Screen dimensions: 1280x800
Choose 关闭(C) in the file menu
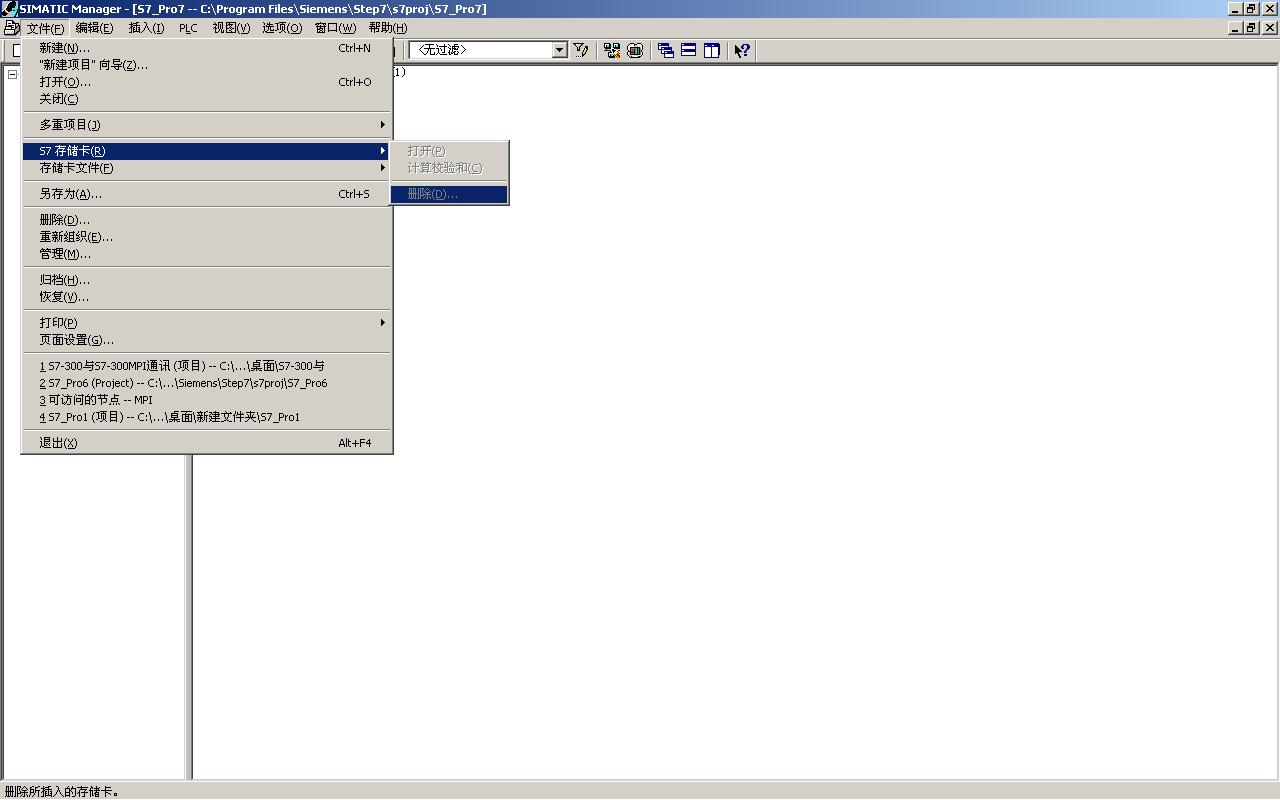click(x=207, y=99)
